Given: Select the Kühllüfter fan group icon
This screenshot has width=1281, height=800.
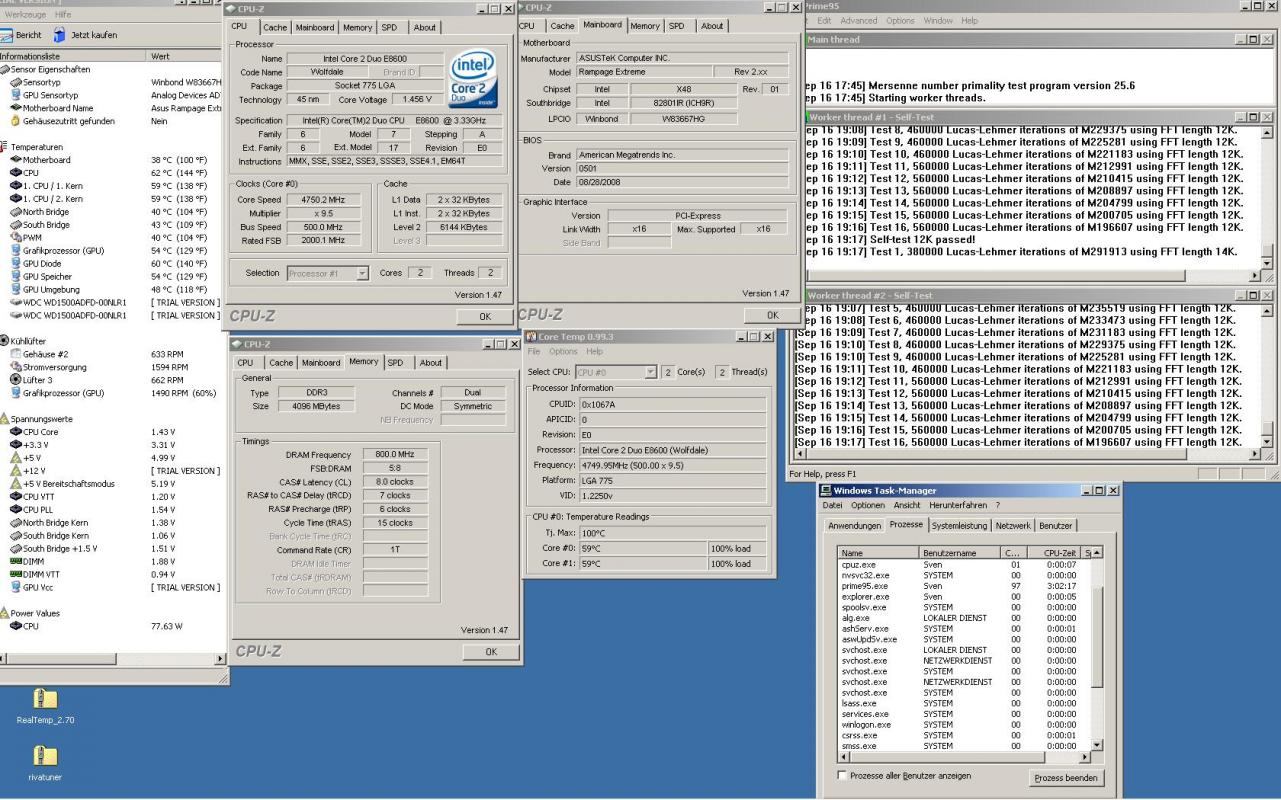Looking at the screenshot, I should coord(4,340).
